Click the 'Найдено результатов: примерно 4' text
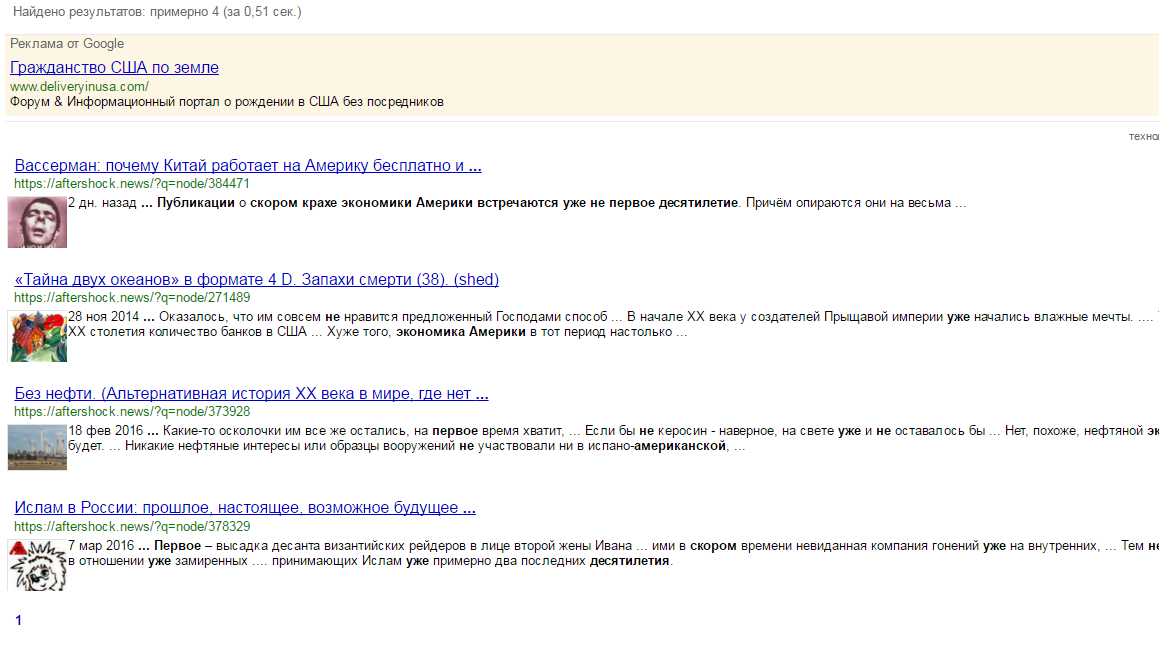Viewport: 1159px width, 662px height. (x=116, y=12)
